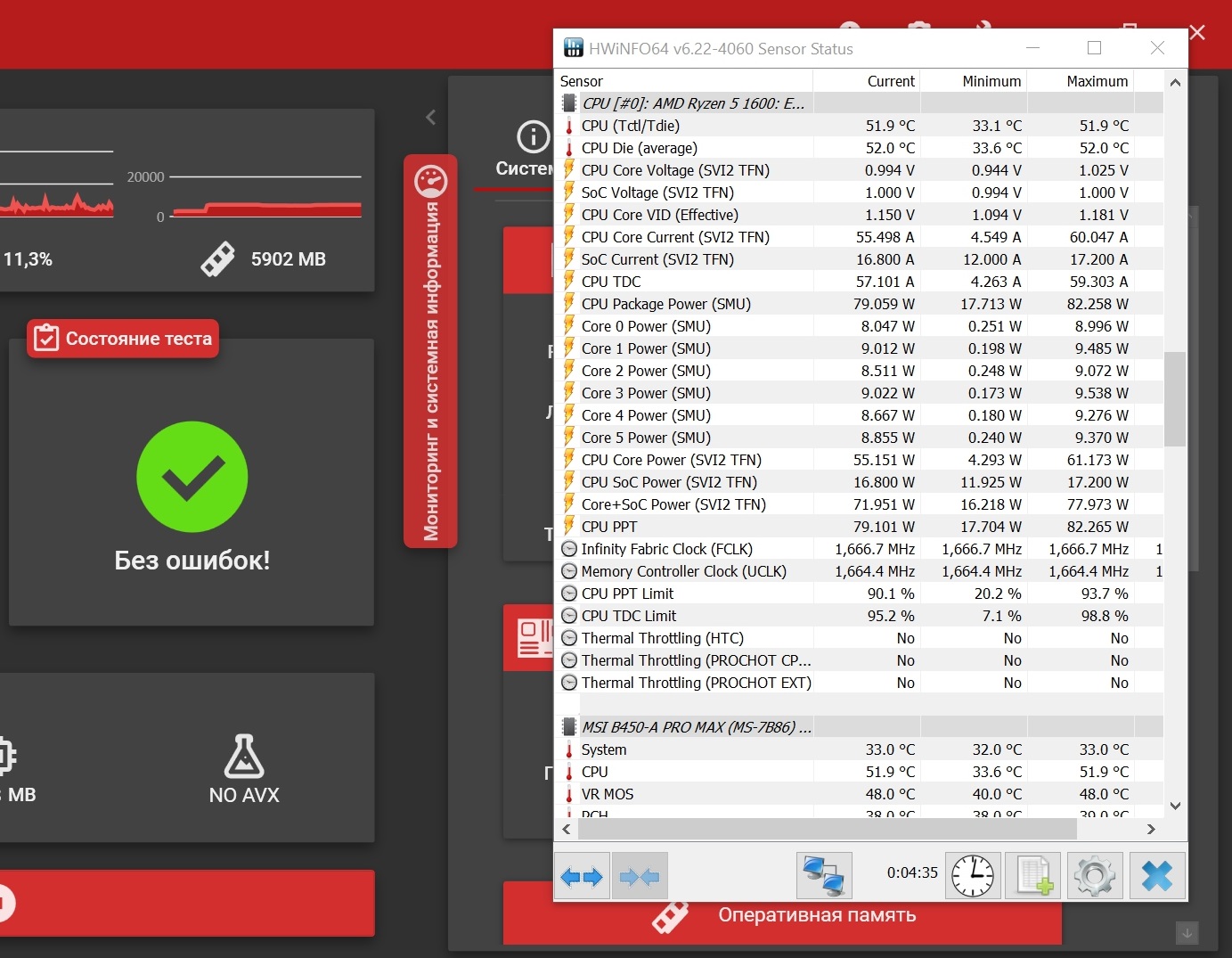Collapse the side panel with left chevron
The width and height of the screenshot is (1232, 958).
tap(431, 117)
